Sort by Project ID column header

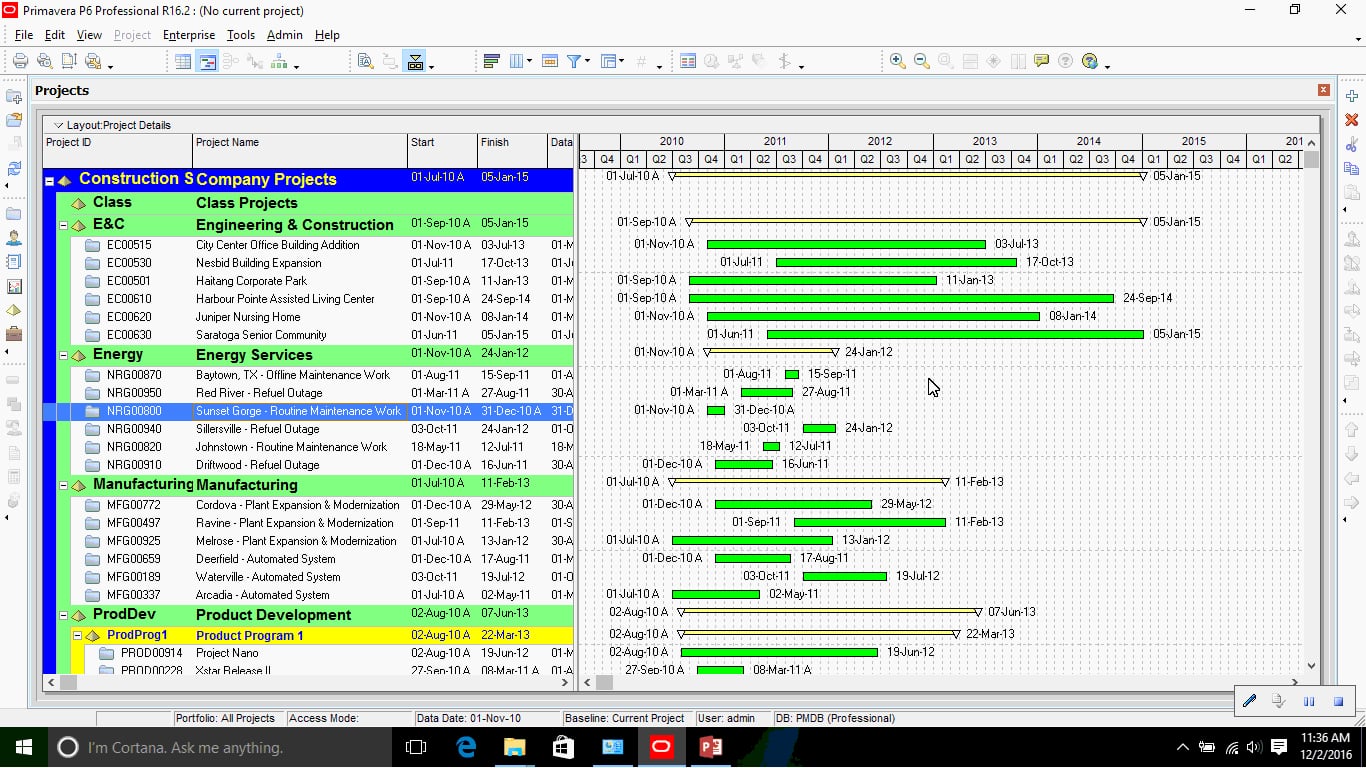(118, 150)
